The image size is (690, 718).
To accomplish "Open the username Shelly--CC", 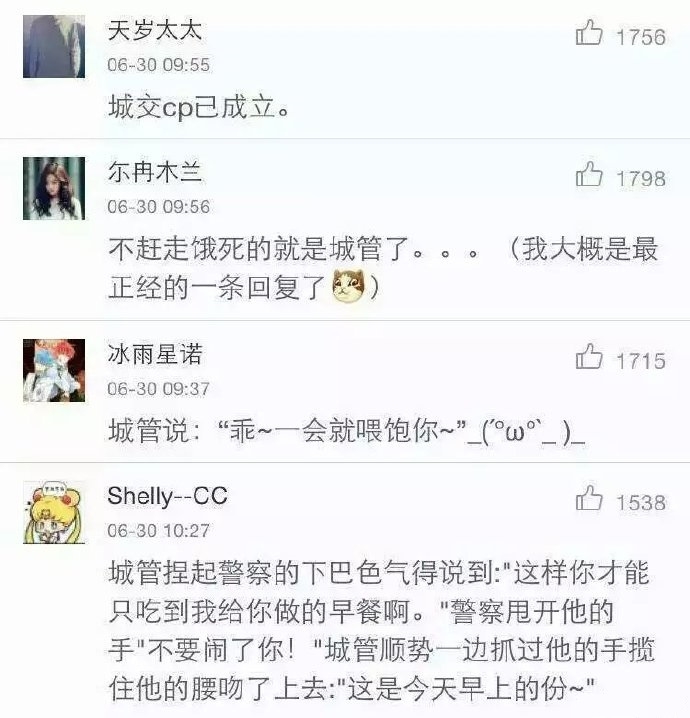I will click(168, 497).
